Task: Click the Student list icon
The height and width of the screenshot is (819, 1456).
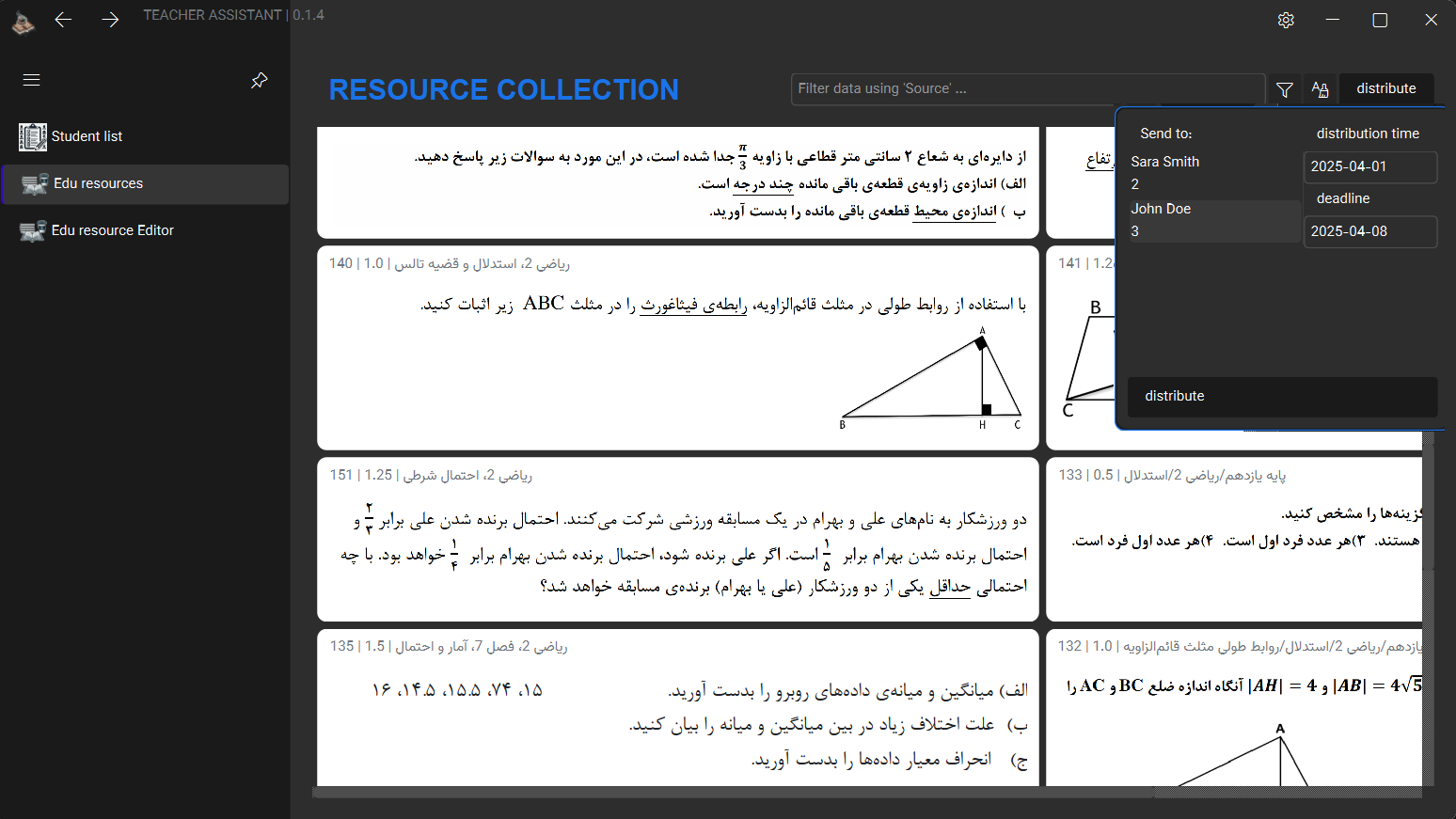Action: coord(33,136)
